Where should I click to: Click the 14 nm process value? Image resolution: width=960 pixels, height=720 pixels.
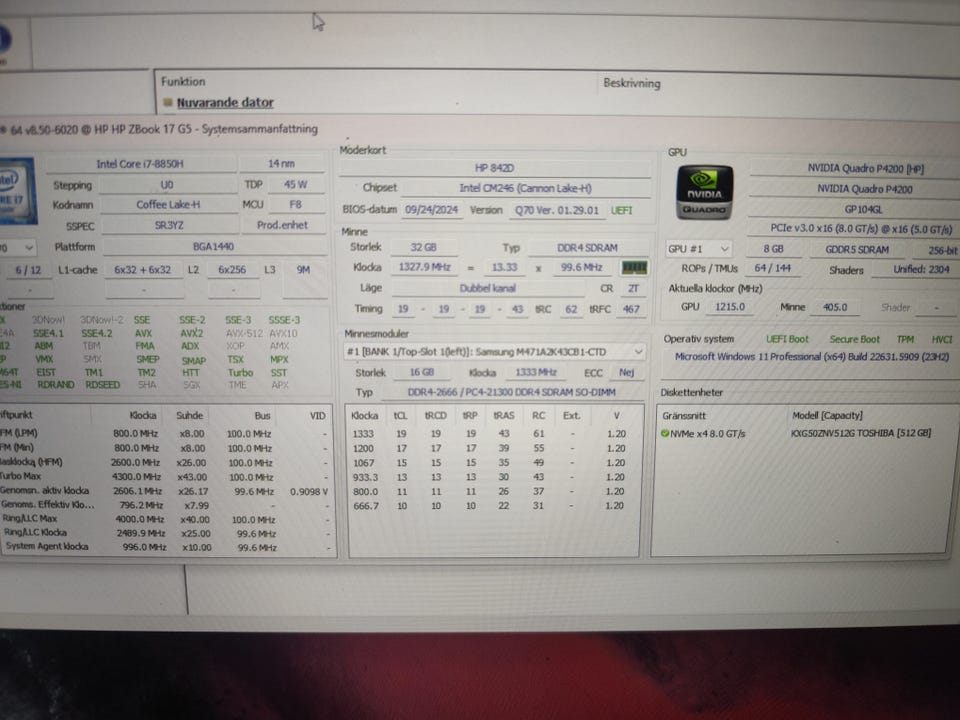coord(282,164)
